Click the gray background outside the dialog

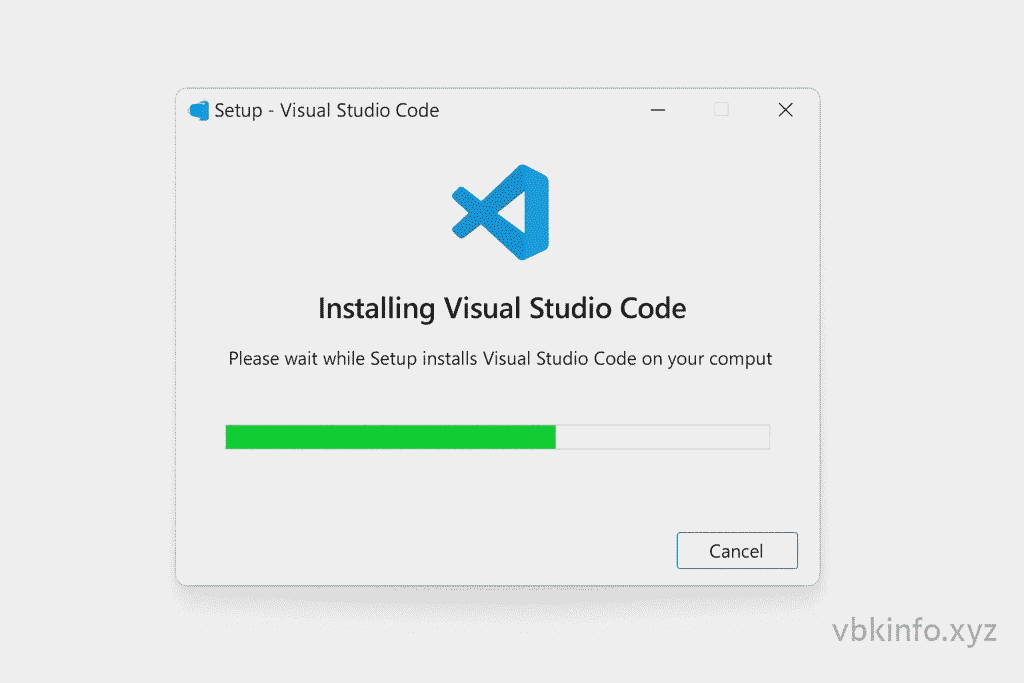click(x=80, y=340)
